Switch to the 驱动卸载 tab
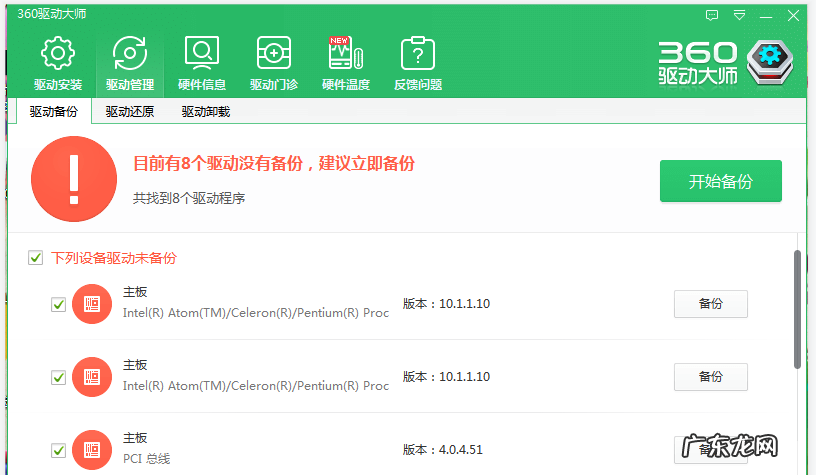The height and width of the screenshot is (475, 816). click(206, 111)
